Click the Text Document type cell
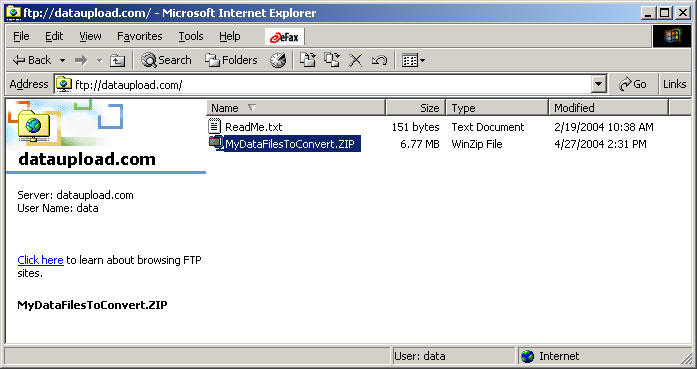 click(488, 127)
